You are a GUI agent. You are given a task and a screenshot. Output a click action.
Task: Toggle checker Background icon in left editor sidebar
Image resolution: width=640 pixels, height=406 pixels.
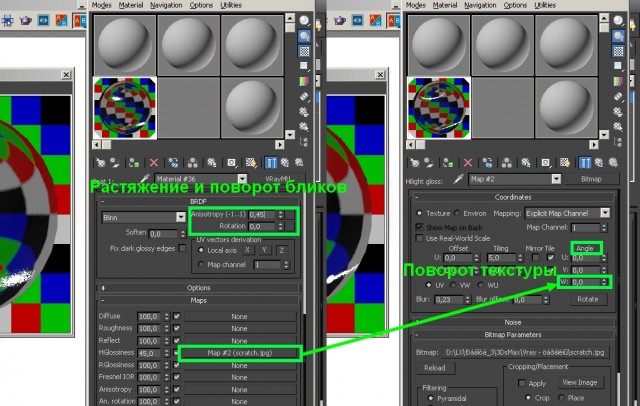pyautogui.click(x=304, y=51)
